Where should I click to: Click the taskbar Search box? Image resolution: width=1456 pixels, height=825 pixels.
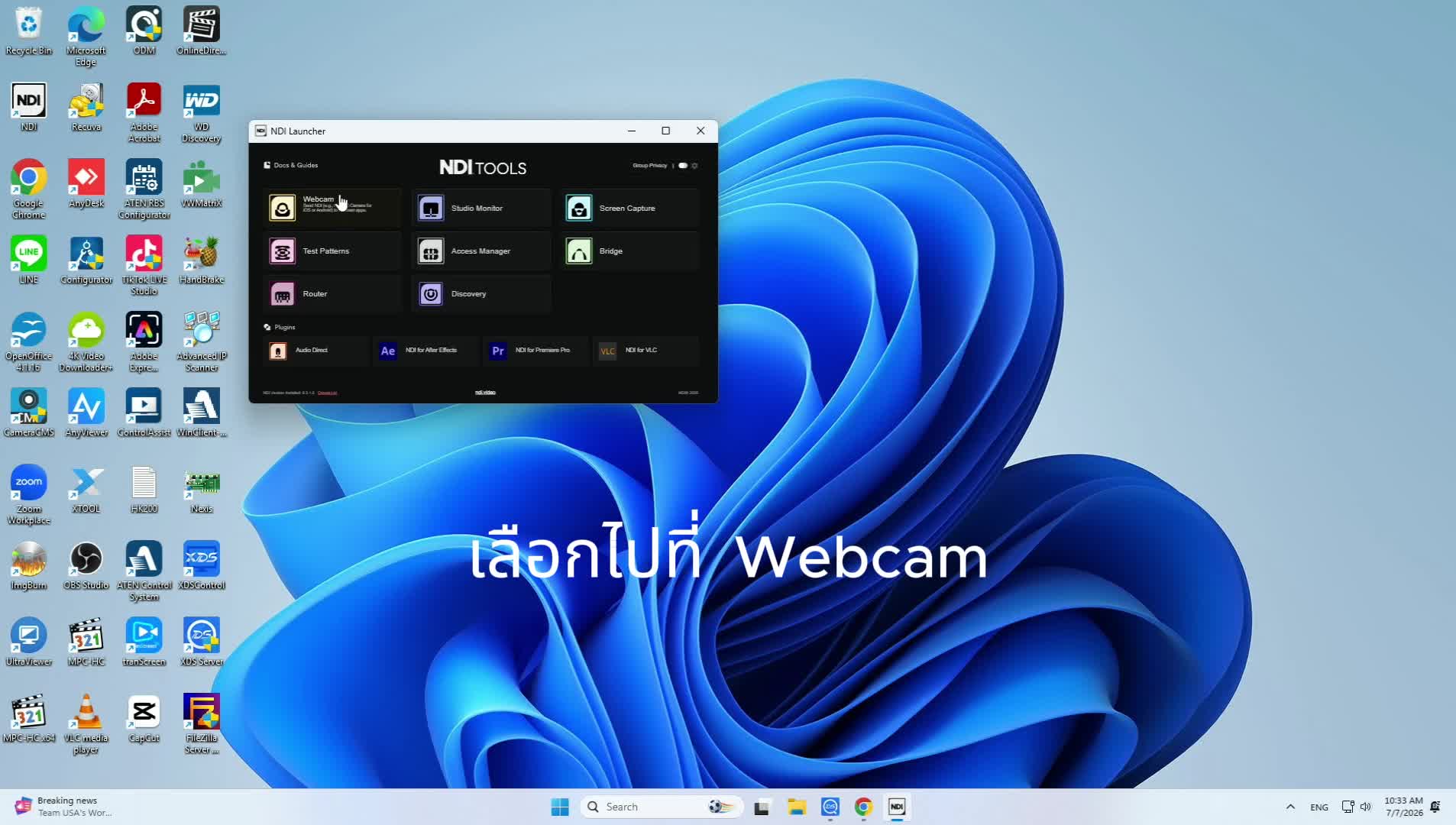pyautogui.click(x=662, y=807)
